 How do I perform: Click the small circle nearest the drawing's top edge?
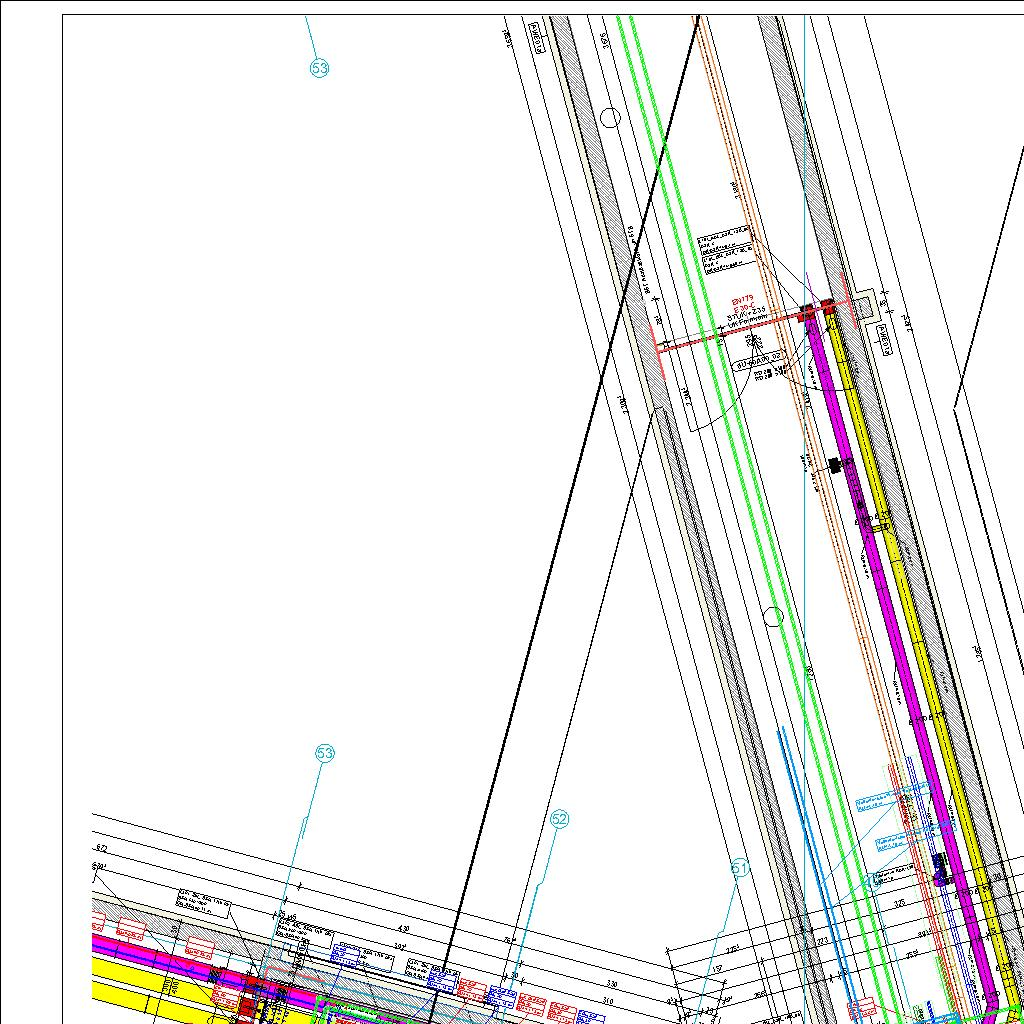610,118
